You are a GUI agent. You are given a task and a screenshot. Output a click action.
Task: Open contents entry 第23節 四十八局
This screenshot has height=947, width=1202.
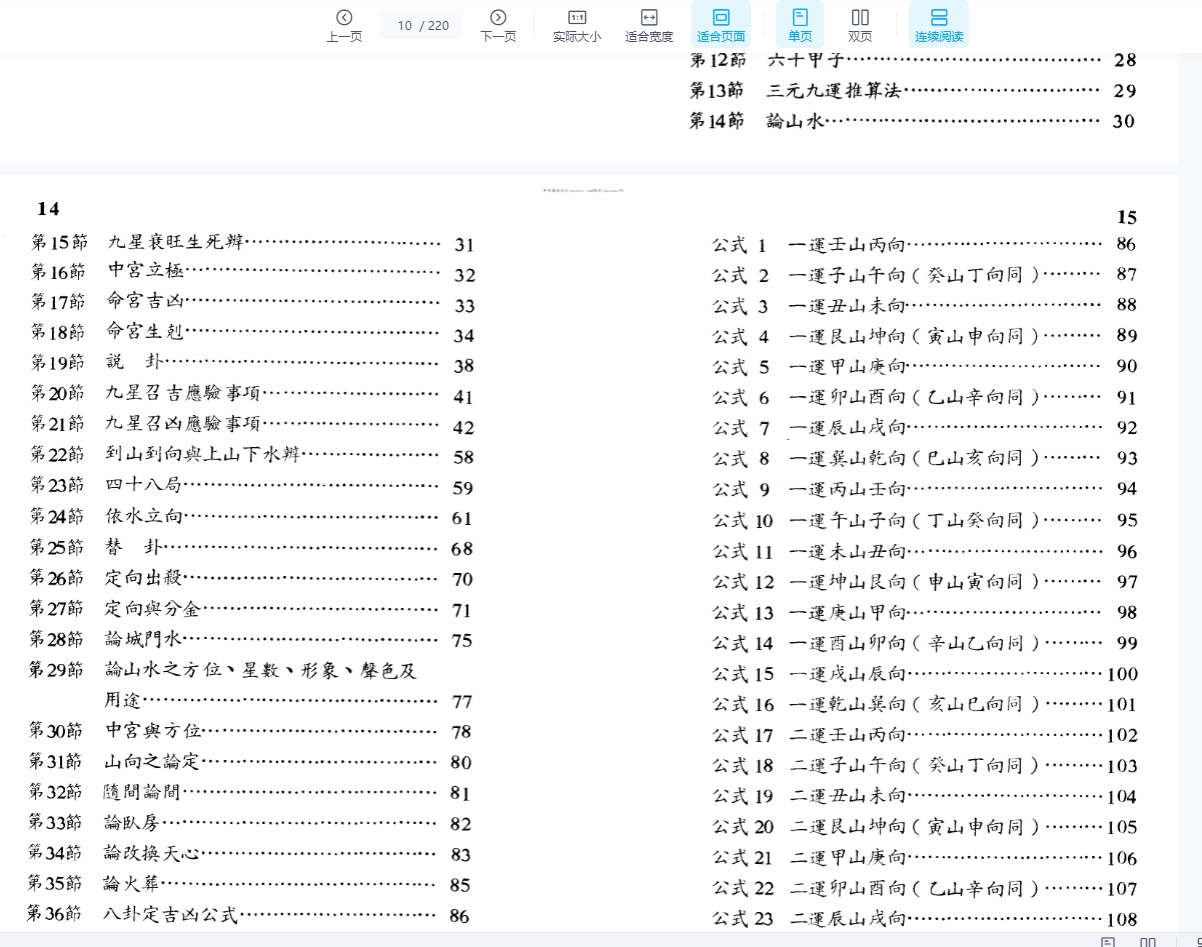pyautogui.click(x=145, y=487)
